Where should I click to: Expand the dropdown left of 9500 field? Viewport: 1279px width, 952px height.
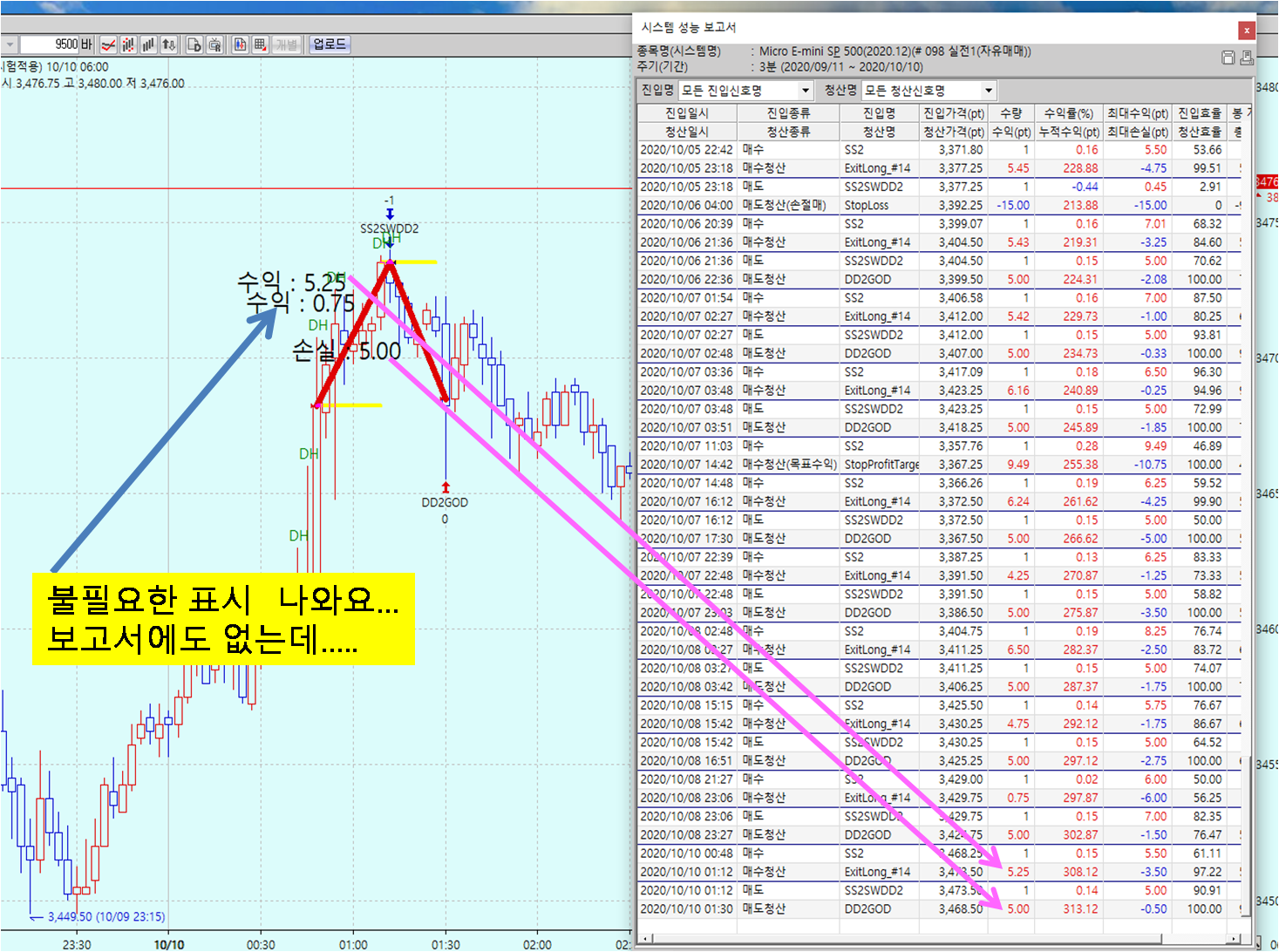[x=10, y=44]
